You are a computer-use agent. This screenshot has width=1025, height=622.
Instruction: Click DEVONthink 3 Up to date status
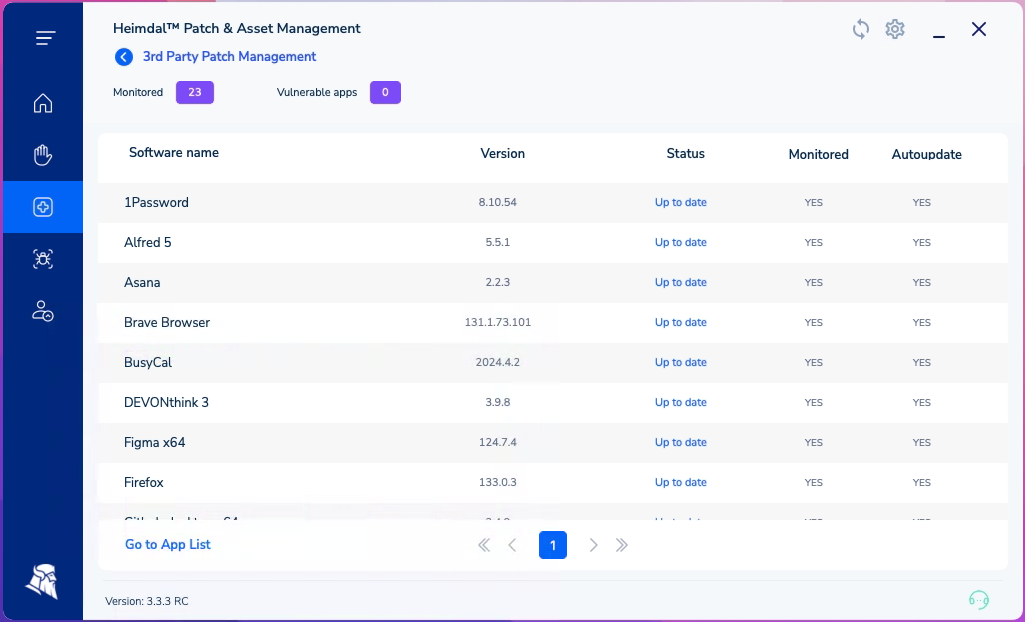tap(681, 402)
